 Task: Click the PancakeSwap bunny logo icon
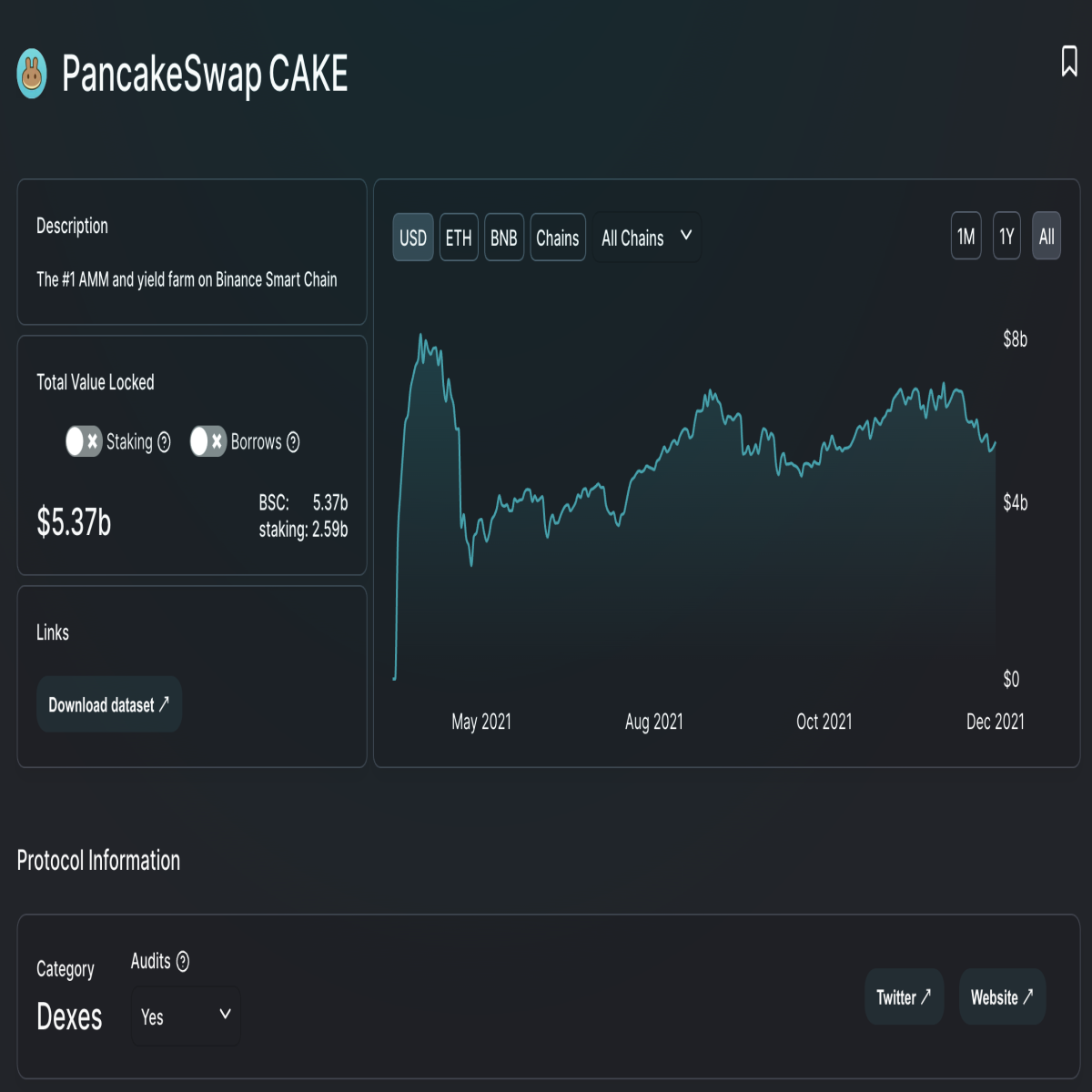coord(32,74)
